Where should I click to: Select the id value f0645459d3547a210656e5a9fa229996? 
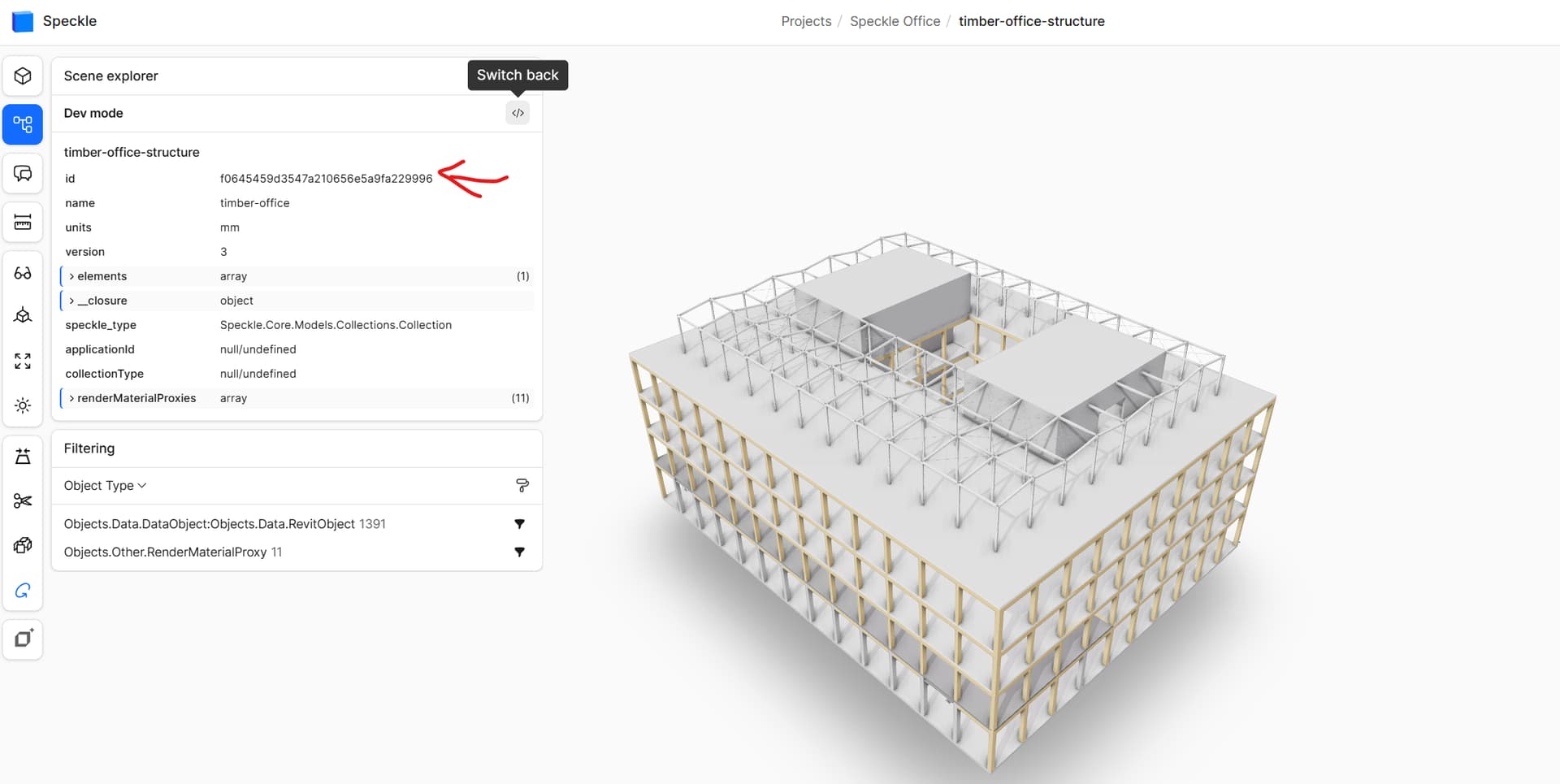click(x=326, y=179)
